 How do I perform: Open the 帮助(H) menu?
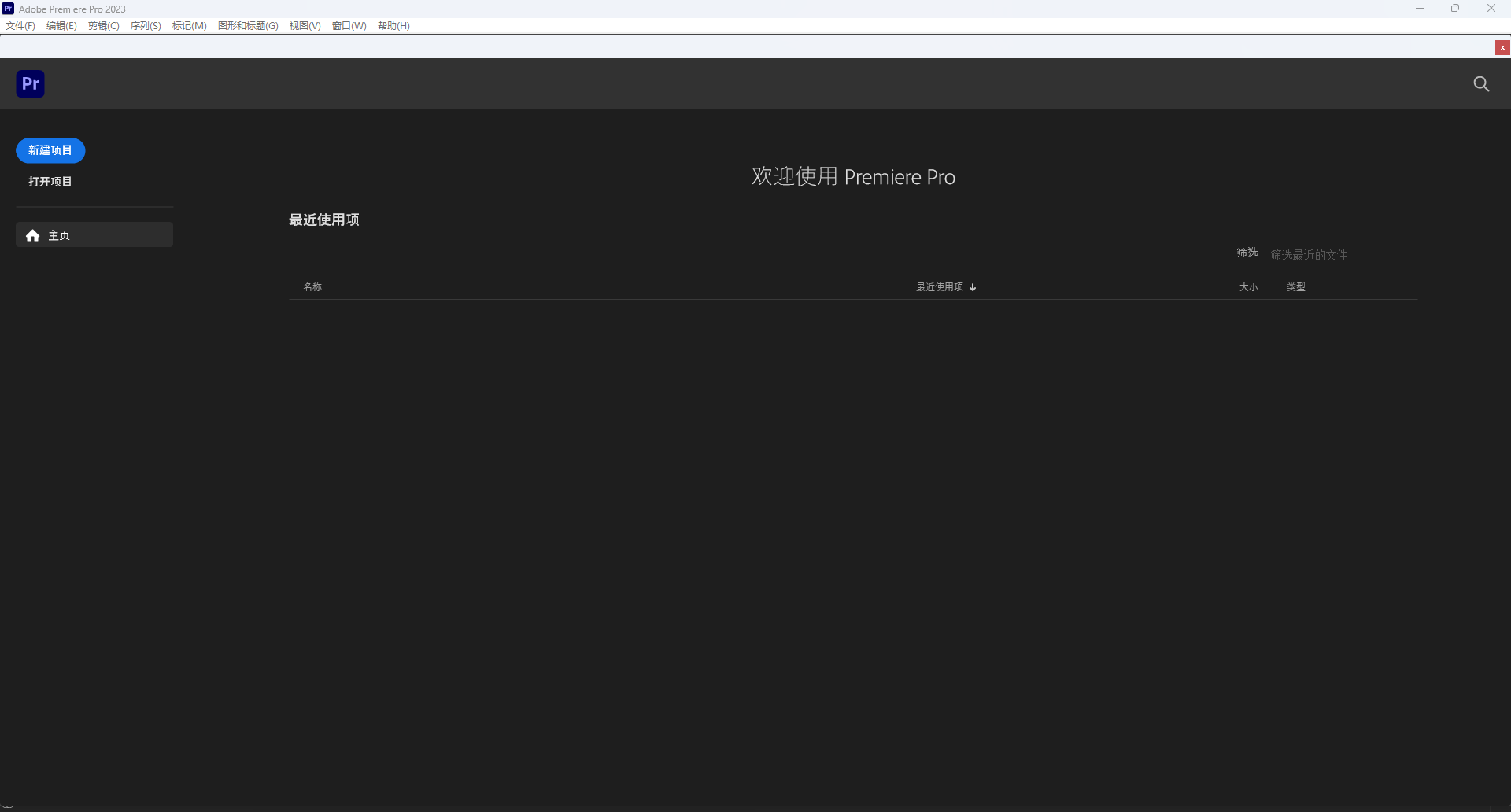(393, 26)
